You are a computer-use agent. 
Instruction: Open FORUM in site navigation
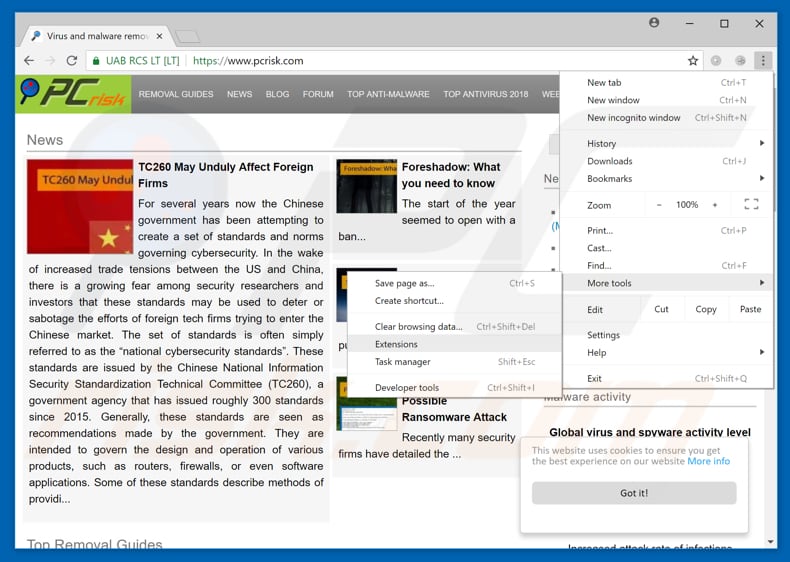[318, 94]
